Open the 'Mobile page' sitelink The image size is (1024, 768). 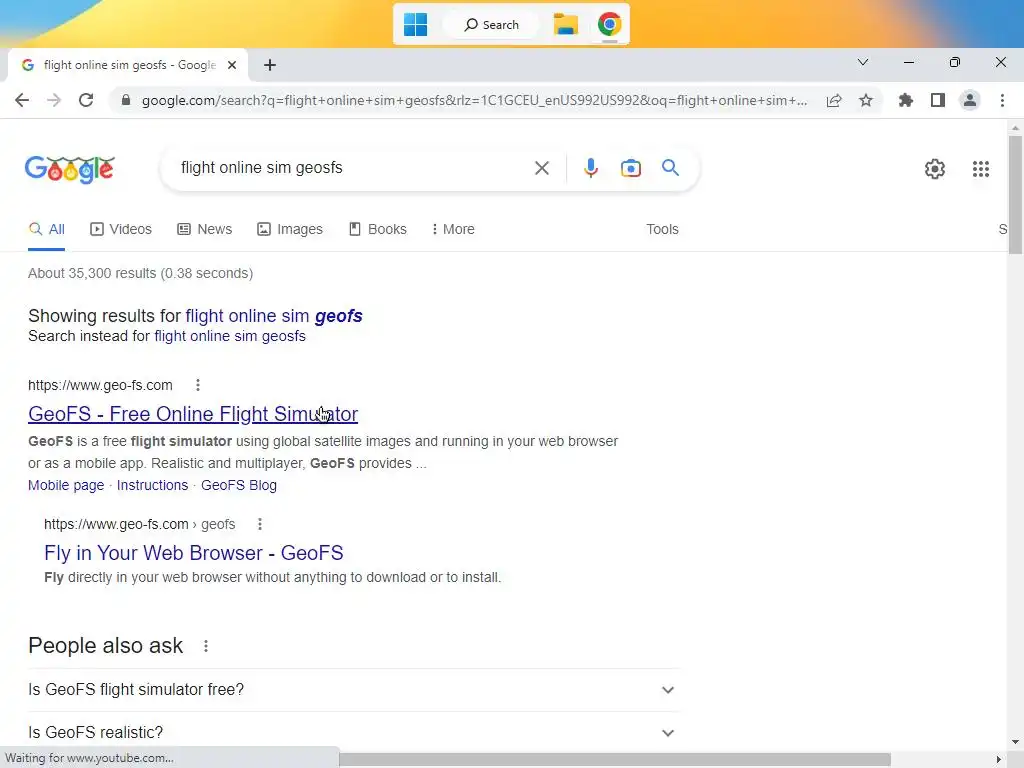66,485
